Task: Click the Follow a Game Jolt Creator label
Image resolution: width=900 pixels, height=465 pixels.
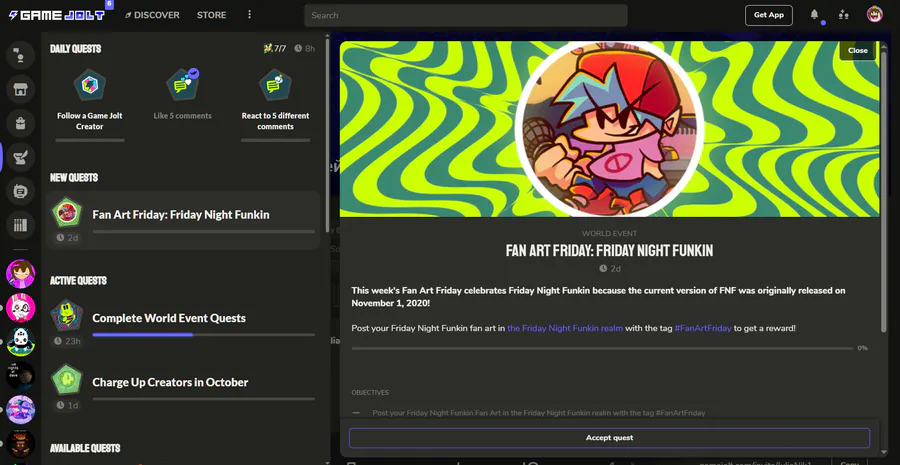Action: click(x=90, y=121)
